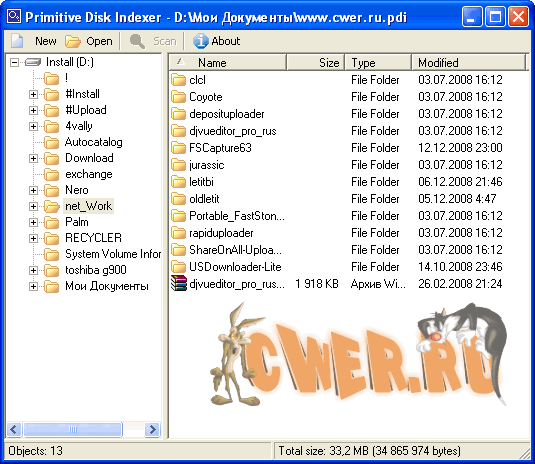This screenshot has height=464, width=535.
Task: Click the Install (D:) drive icon
Action: [x=33, y=62]
